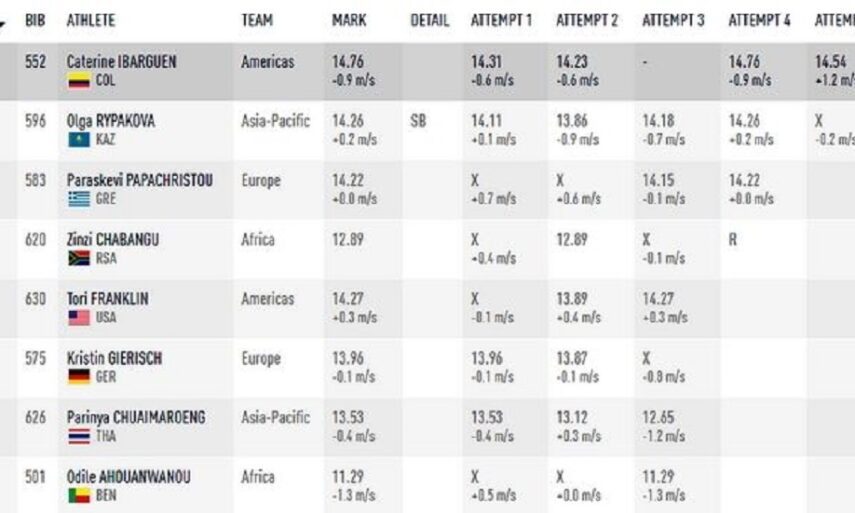Click Kristin GIERISCH athlete name

[x=114, y=358]
